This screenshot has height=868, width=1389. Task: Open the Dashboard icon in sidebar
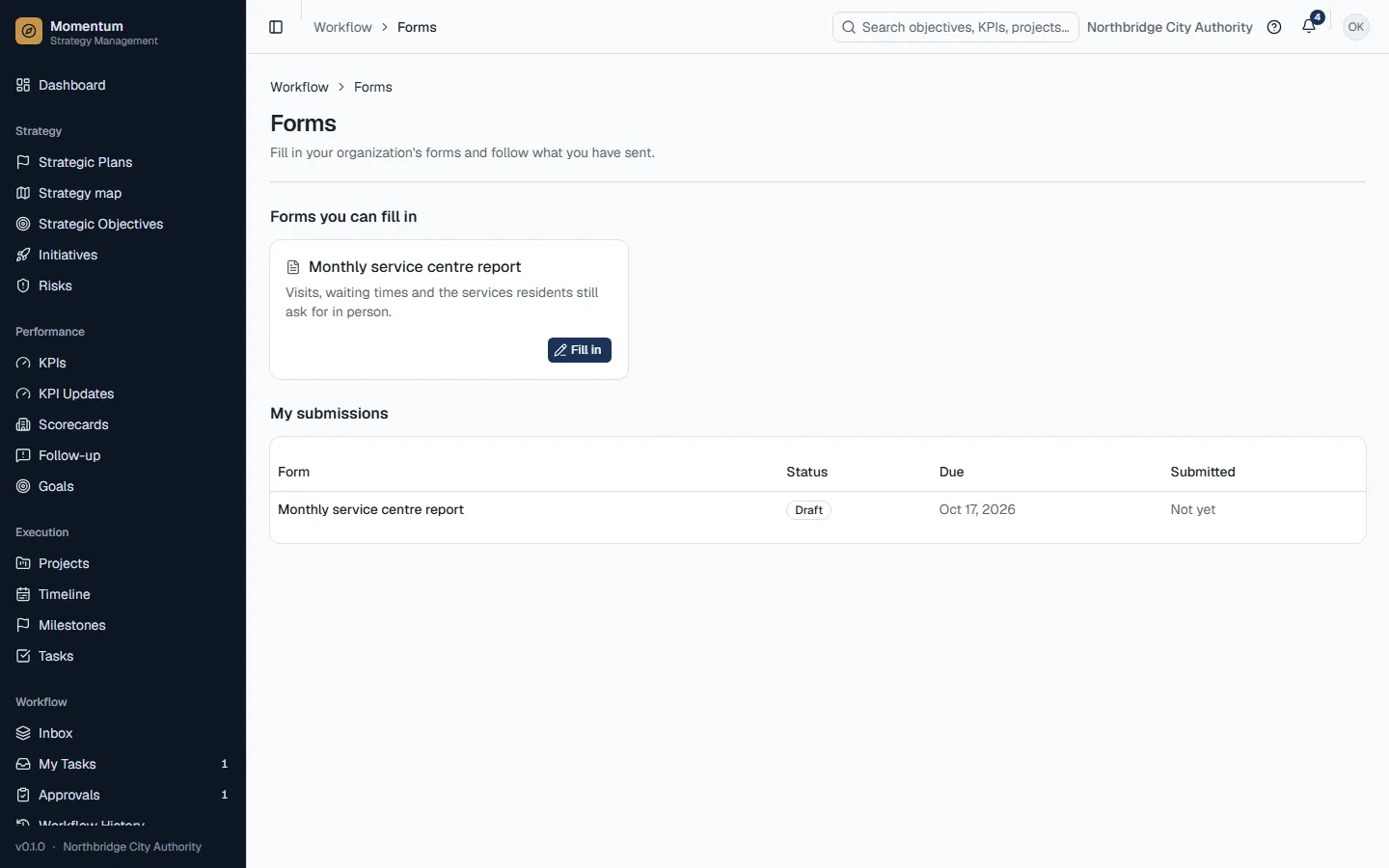click(23, 85)
